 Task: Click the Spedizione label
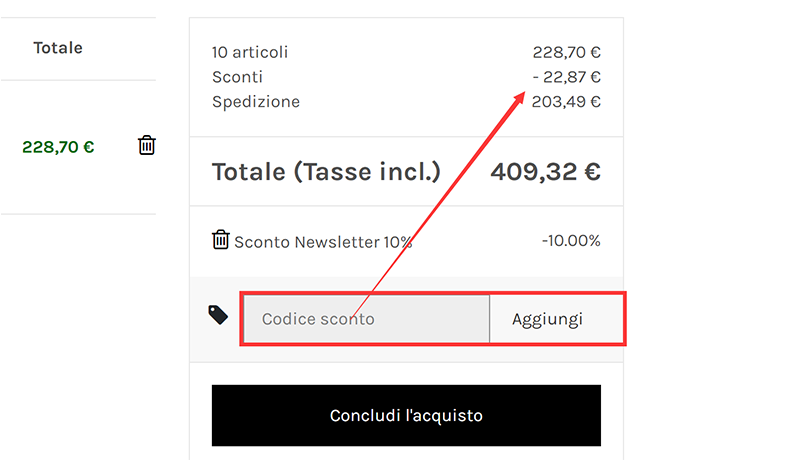(256, 102)
